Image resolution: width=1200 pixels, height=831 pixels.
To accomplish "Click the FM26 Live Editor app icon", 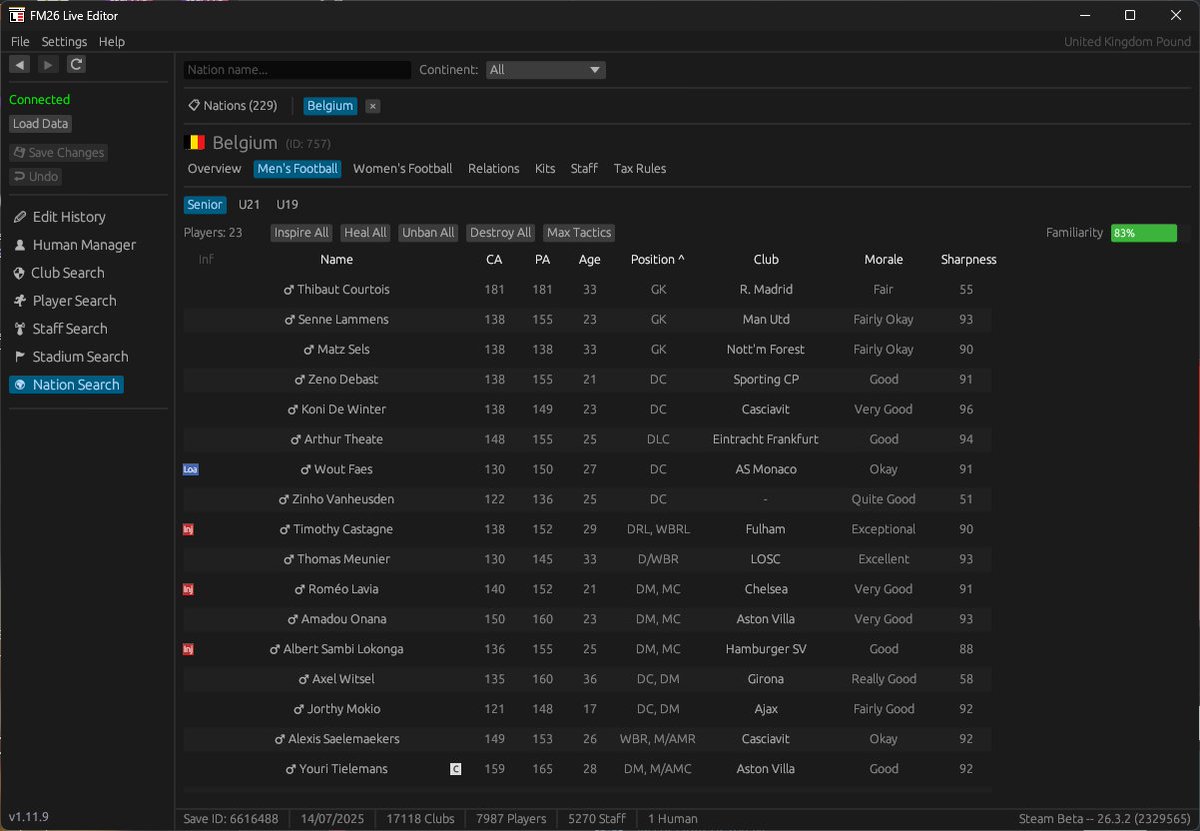I will (x=17, y=15).
